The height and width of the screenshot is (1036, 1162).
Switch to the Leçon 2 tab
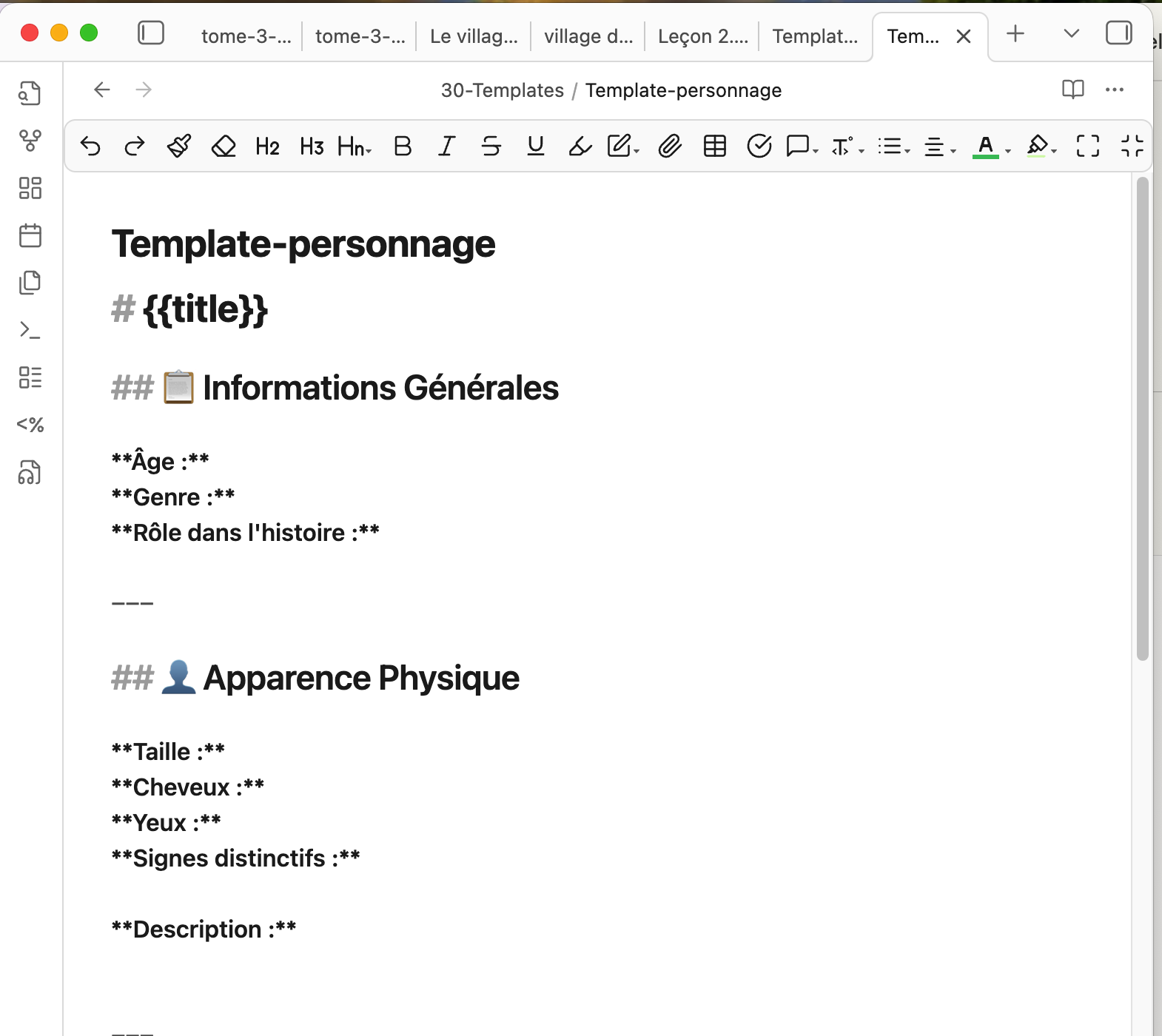702,36
